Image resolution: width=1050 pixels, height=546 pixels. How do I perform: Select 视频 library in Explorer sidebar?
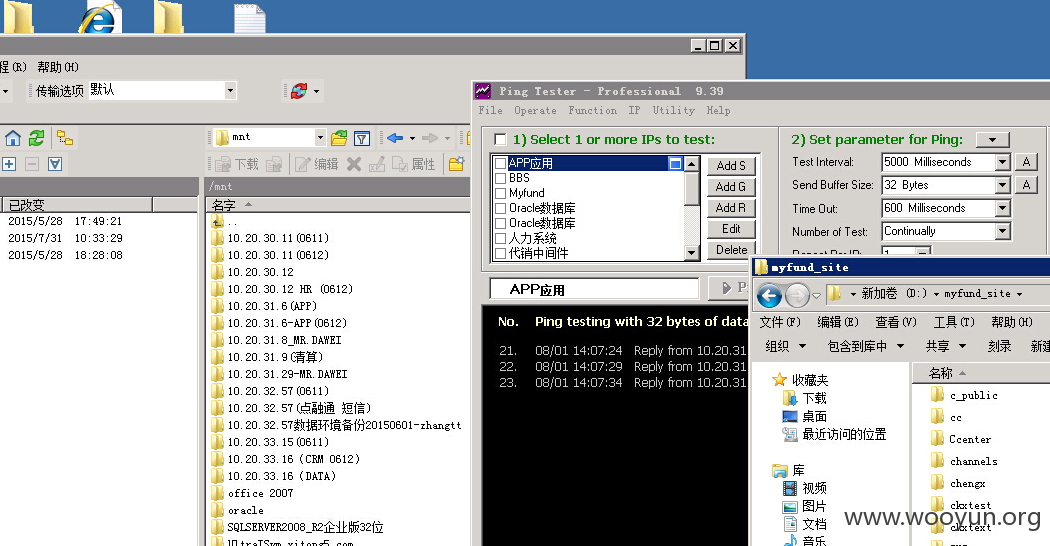point(805,488)
